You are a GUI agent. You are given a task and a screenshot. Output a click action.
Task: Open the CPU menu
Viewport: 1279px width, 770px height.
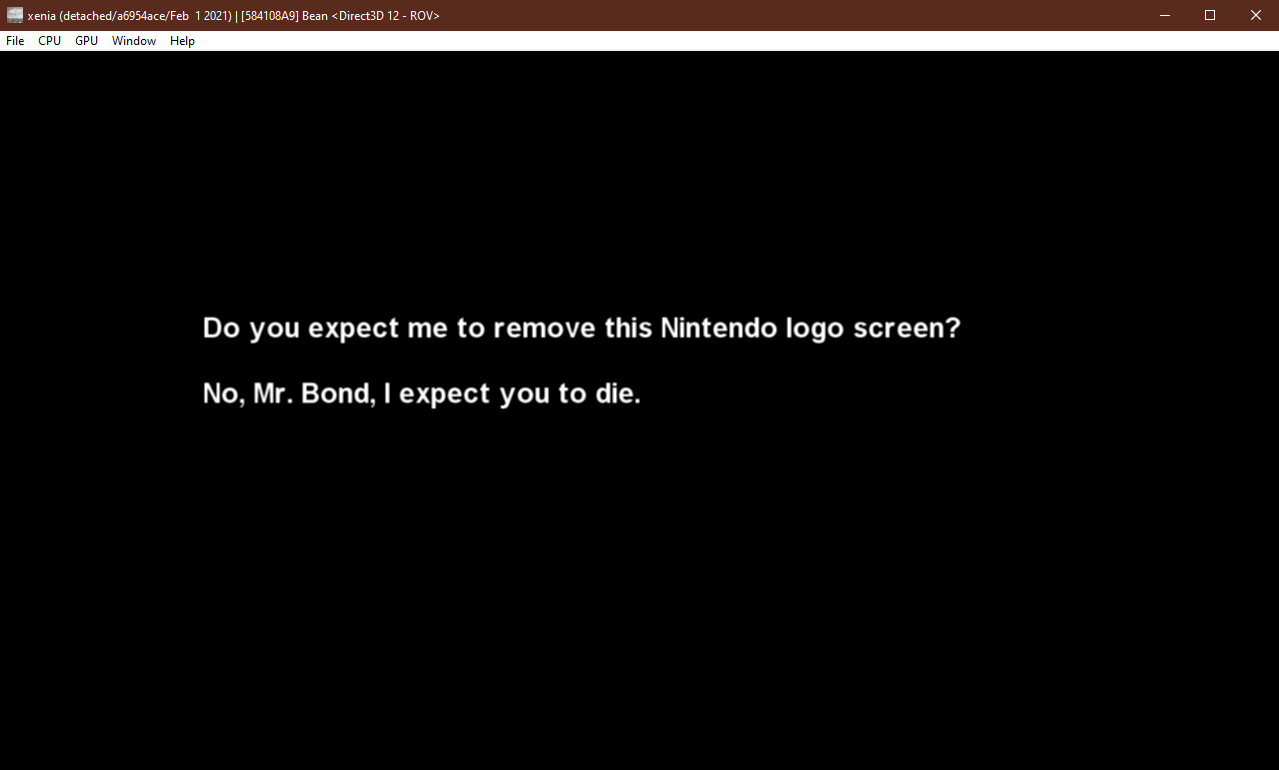[x=49, y=41]
